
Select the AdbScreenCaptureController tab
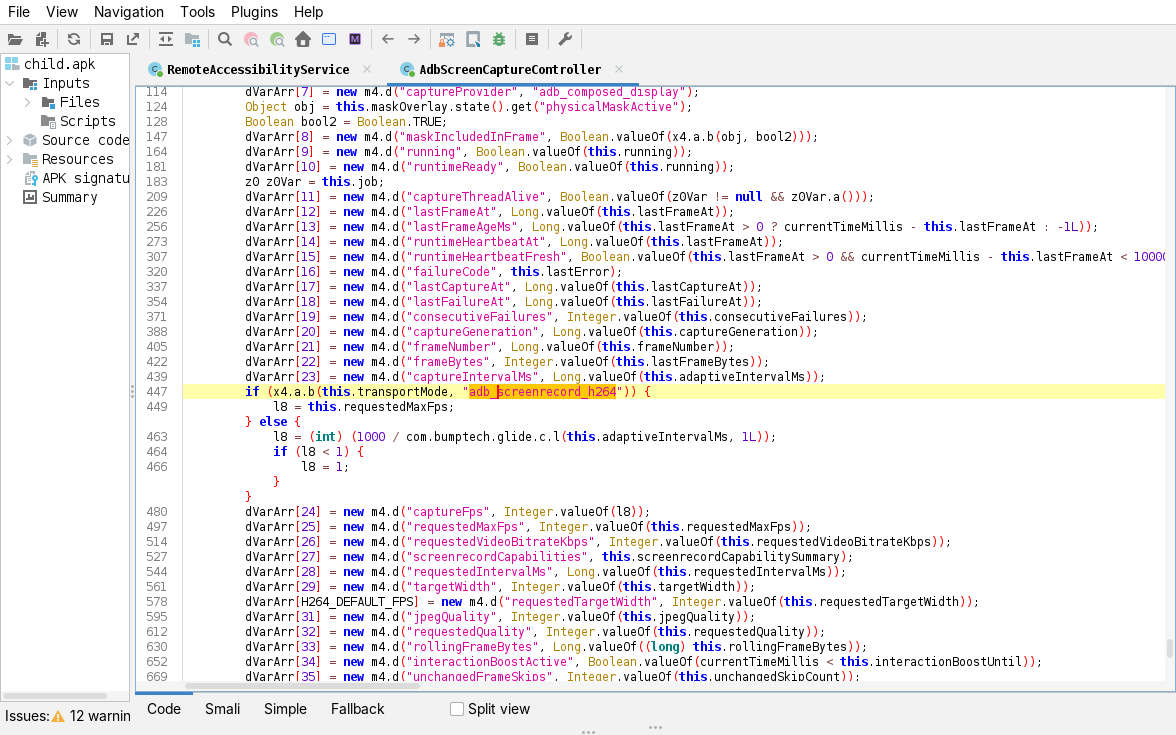[510, 70]
